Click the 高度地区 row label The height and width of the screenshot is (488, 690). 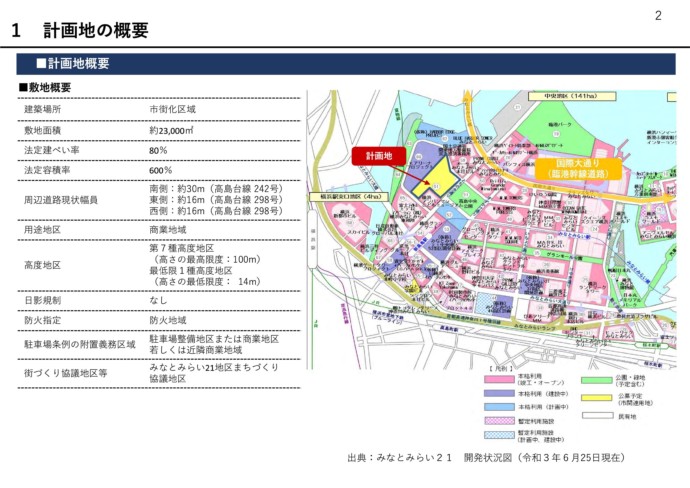coord(43,265)
